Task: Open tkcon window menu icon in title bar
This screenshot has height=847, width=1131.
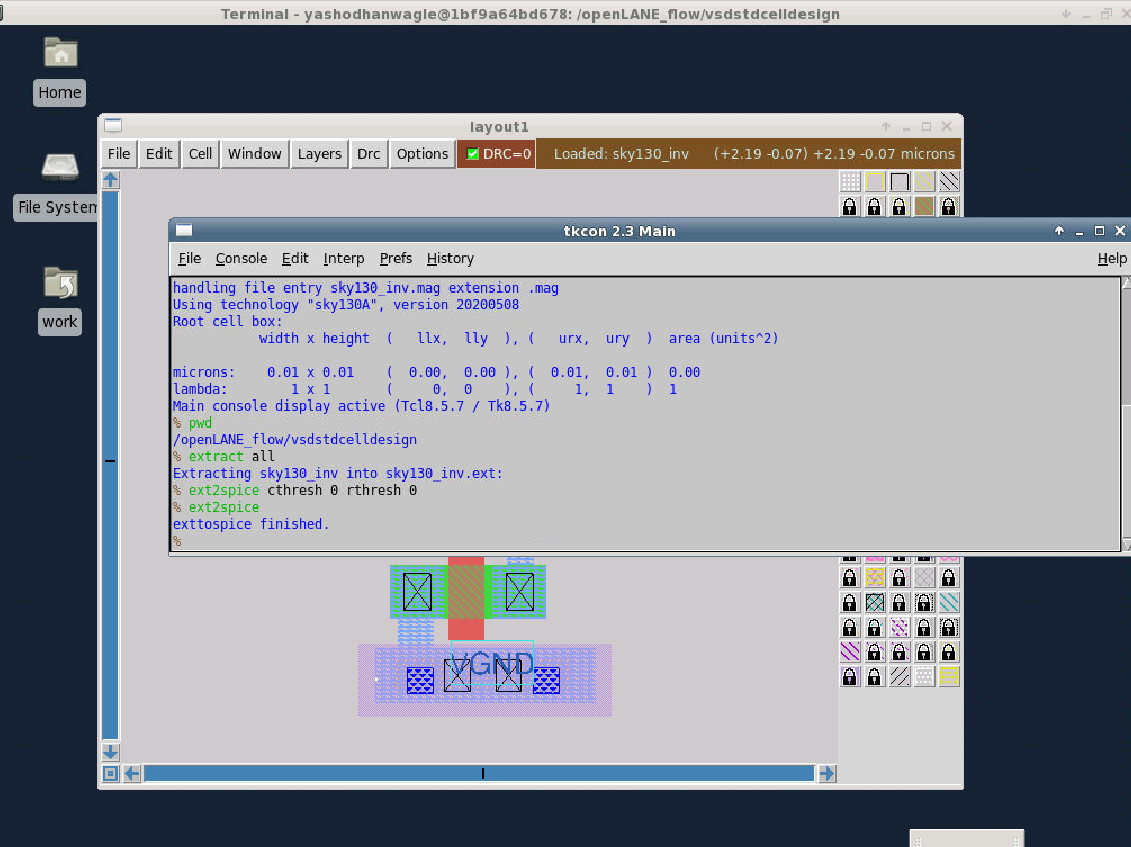Action: (184, 230)
